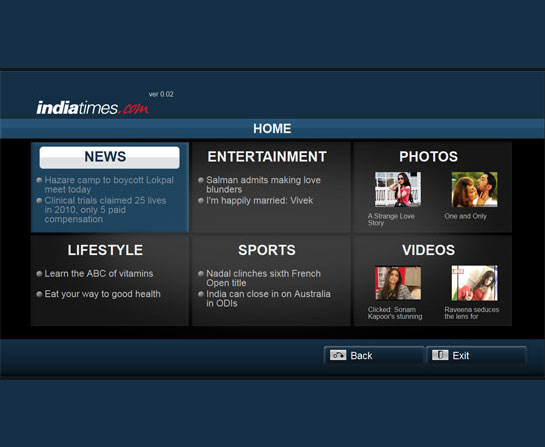Open 'Eat your way to good health' article
Image resolution: width=545 pixels, height=447 pixels.
point(103,294)
